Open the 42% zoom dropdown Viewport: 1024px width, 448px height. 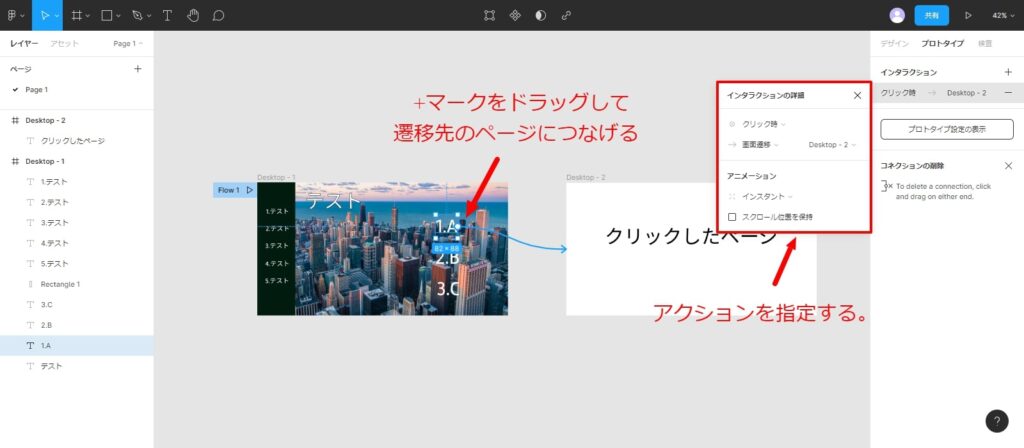[1002, 15]
